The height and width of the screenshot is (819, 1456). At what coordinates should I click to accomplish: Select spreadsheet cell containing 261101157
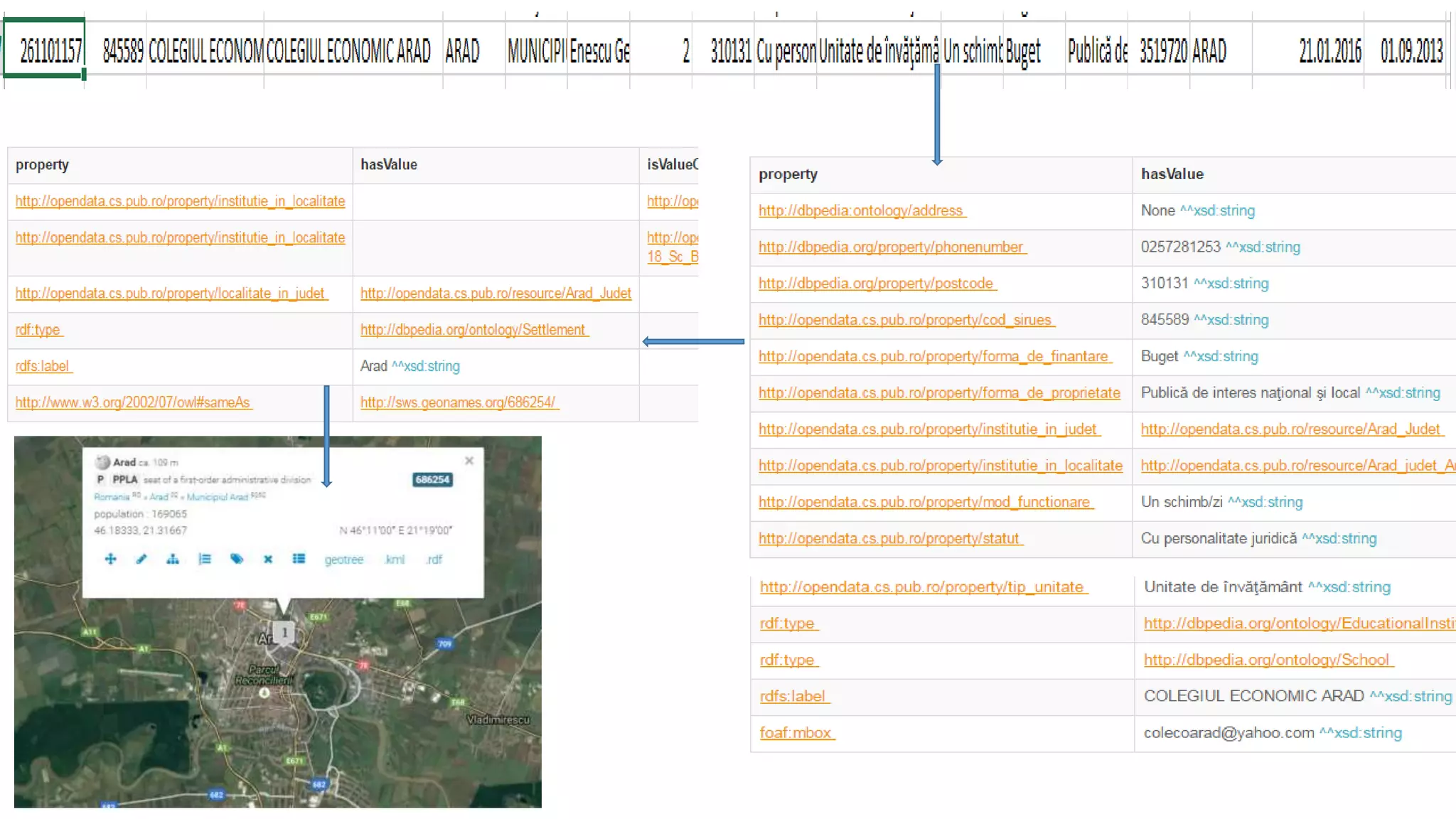(x=45, y=50)
